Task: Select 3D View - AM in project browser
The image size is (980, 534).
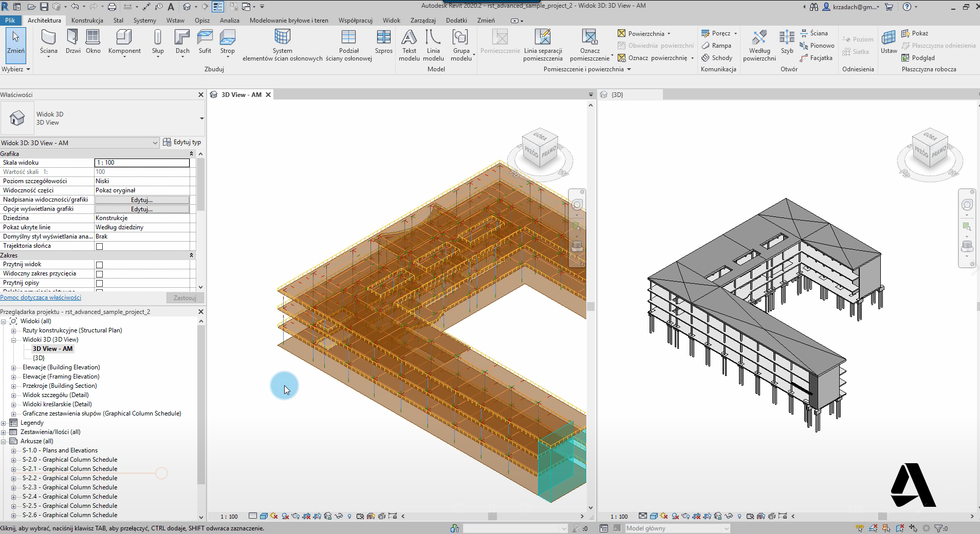Action: 52,349
